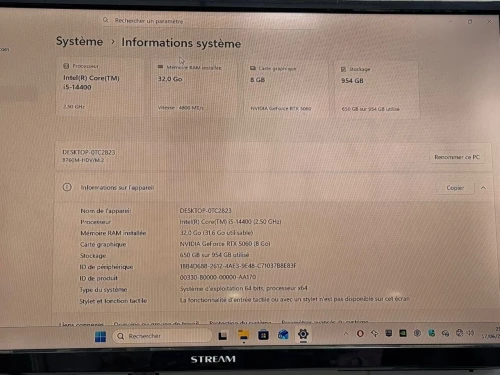Click the volume speaker tray icon

tap(470, 333)
